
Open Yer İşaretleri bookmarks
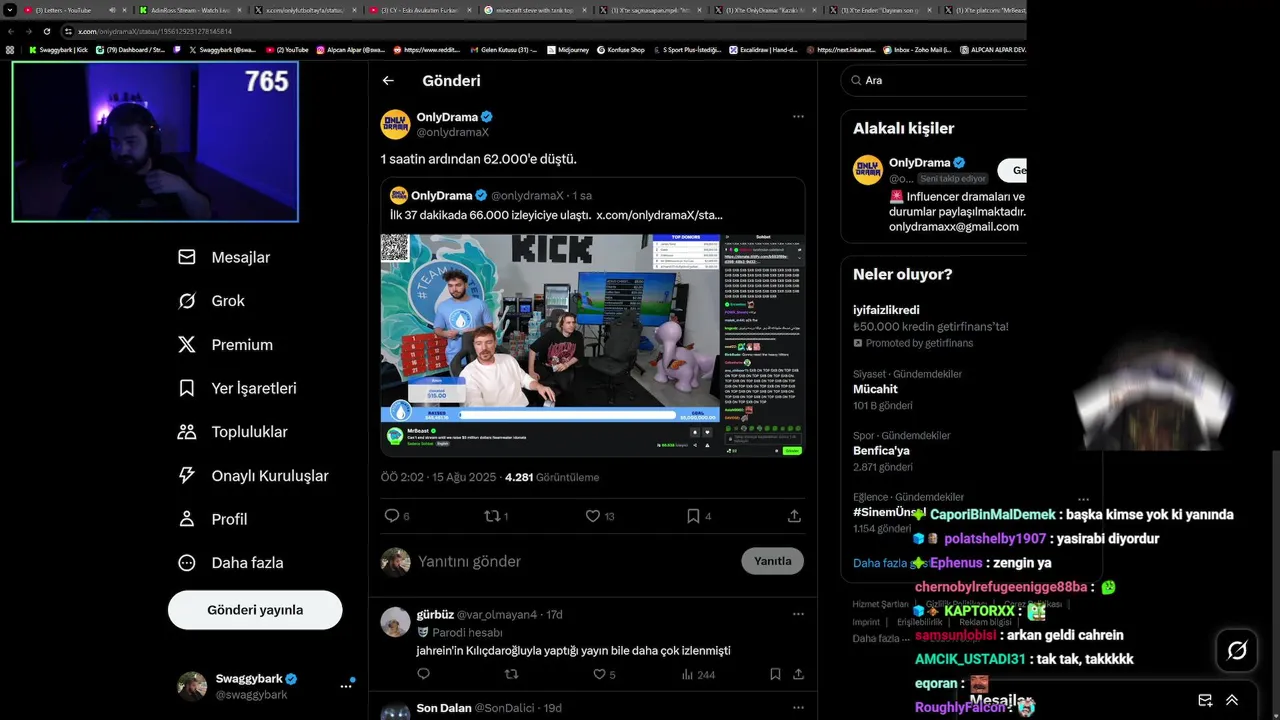(237, 388)
